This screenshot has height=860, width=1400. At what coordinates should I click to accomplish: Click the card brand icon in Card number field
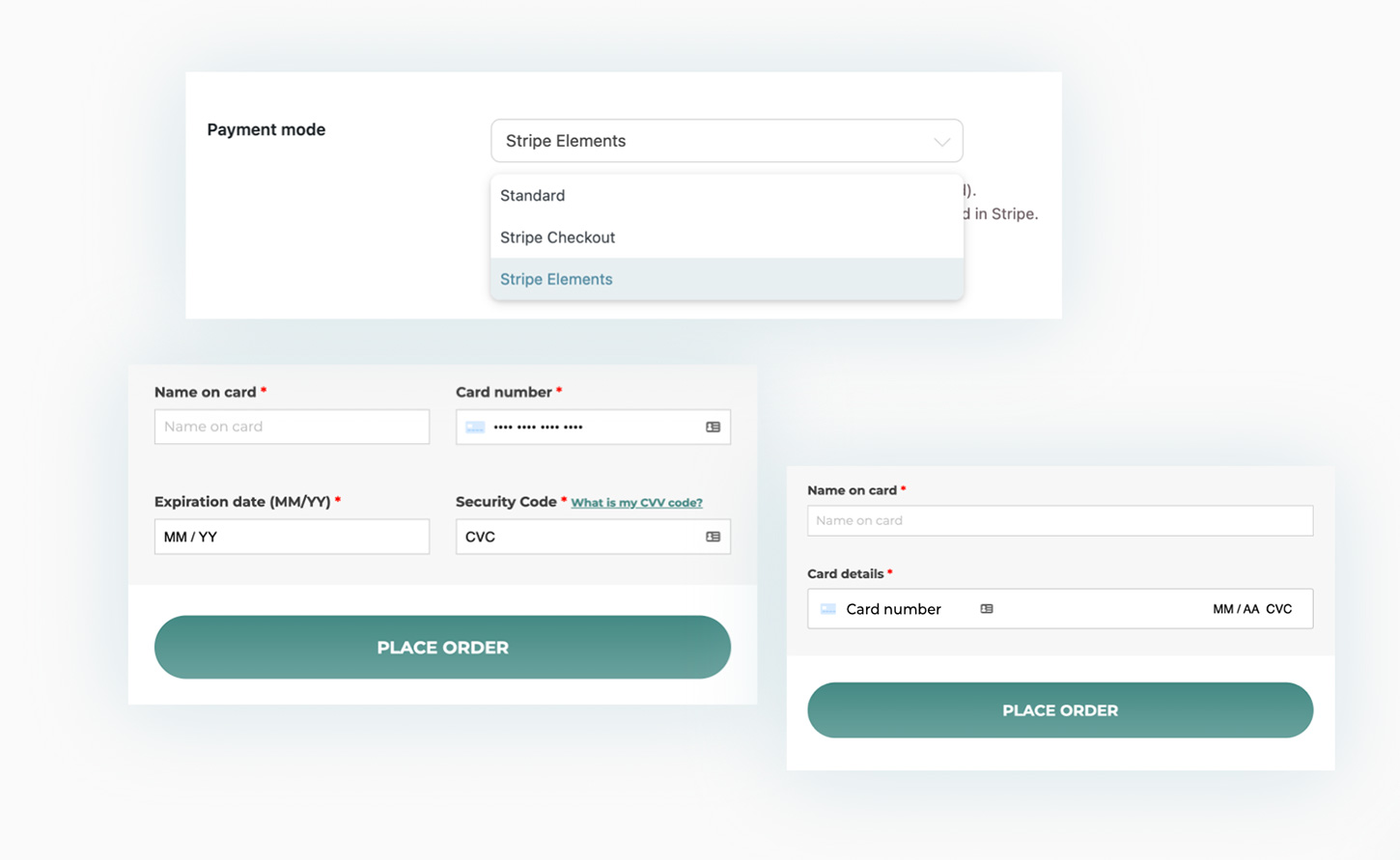(475, 427)
